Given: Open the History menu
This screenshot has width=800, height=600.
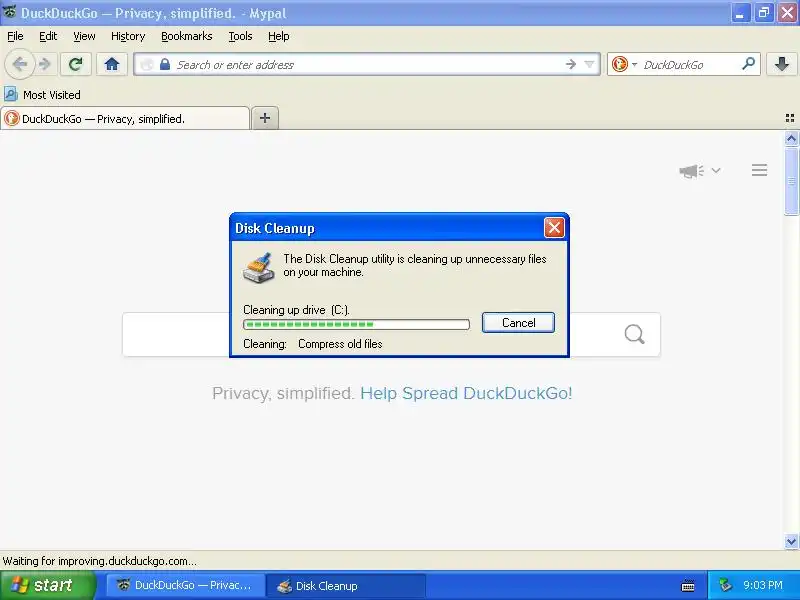Looking at the screenshot, I should pos(128,36).
